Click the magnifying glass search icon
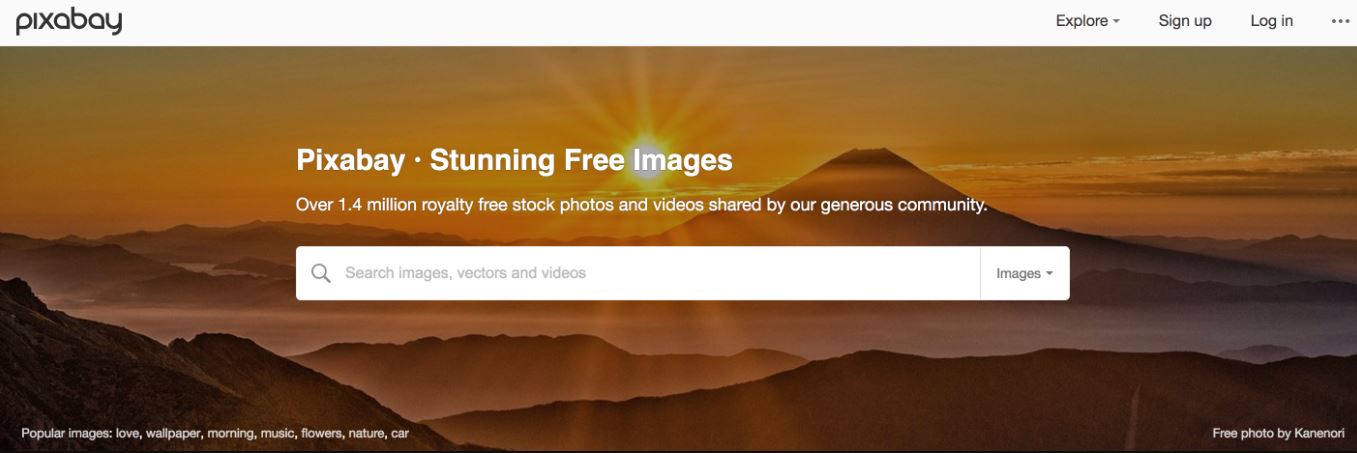The image size is (1357, 453). (321, 273)
